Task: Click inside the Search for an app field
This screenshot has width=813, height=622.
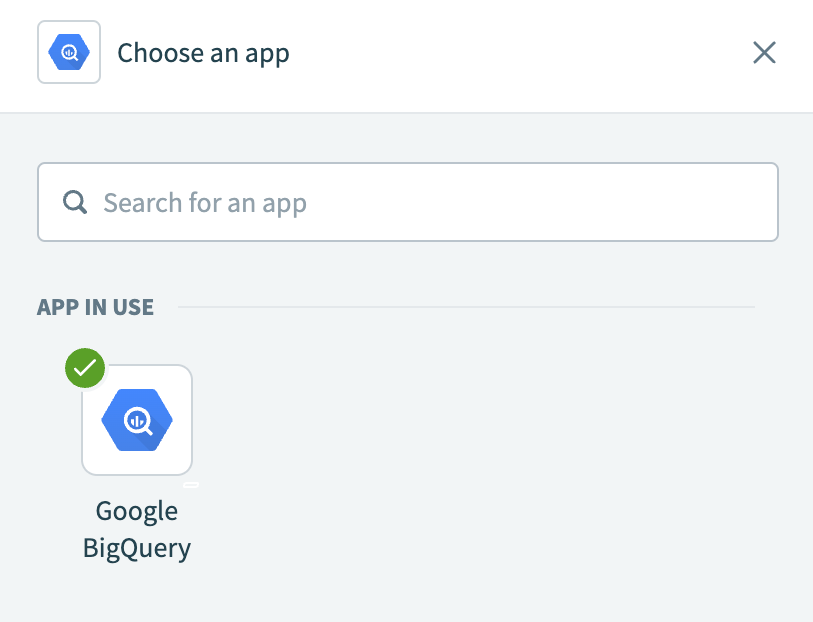Action: 400,202
